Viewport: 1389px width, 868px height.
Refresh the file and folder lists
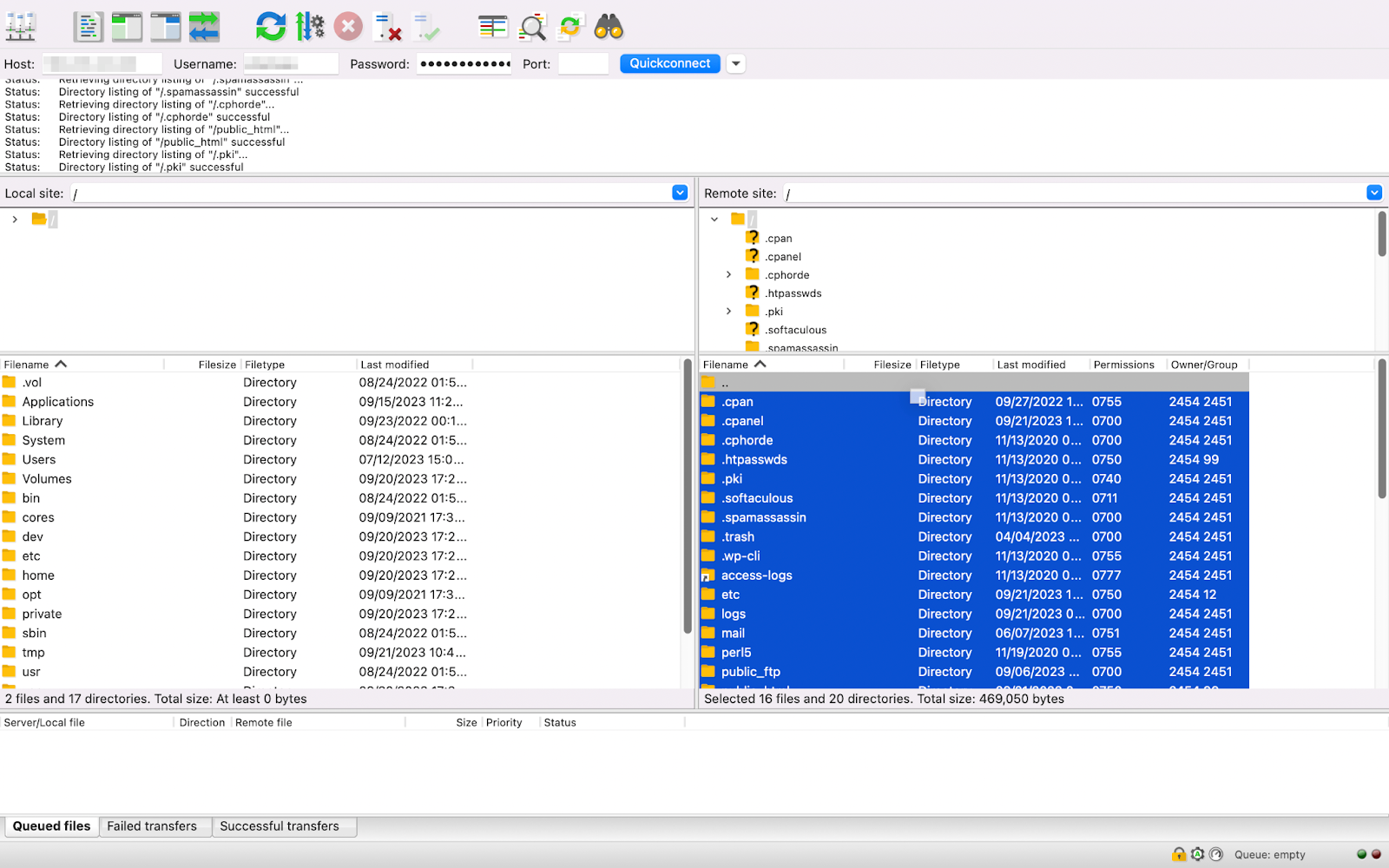270,28
